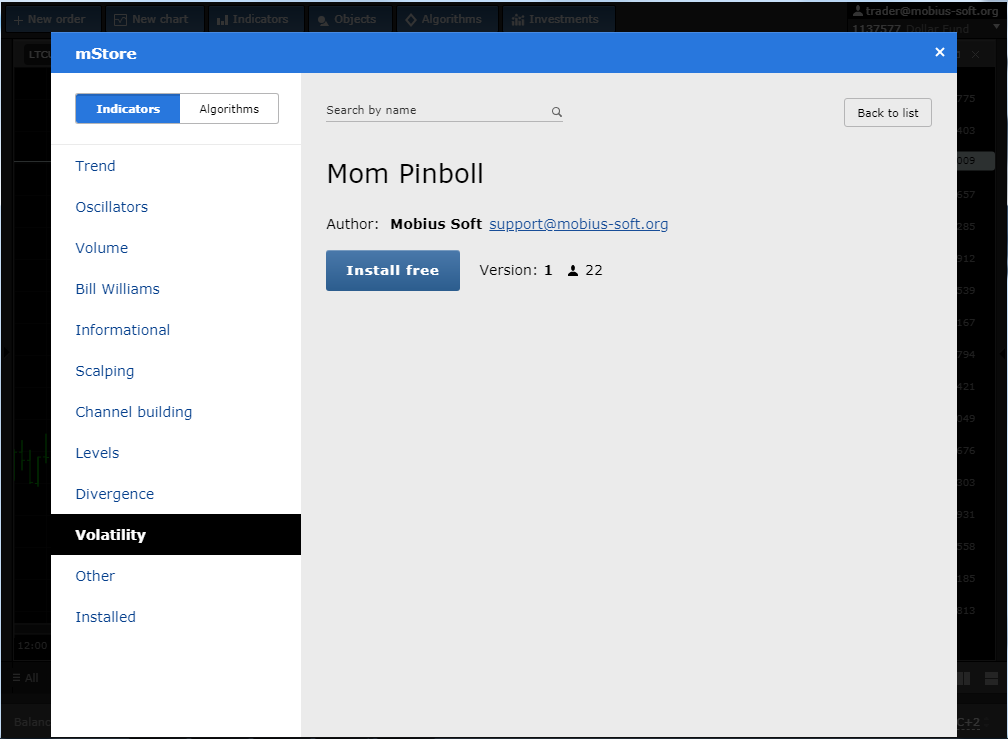Screen dimensions: 1008x739
Task: Open the Levels category
Action: tap(97, 453)
